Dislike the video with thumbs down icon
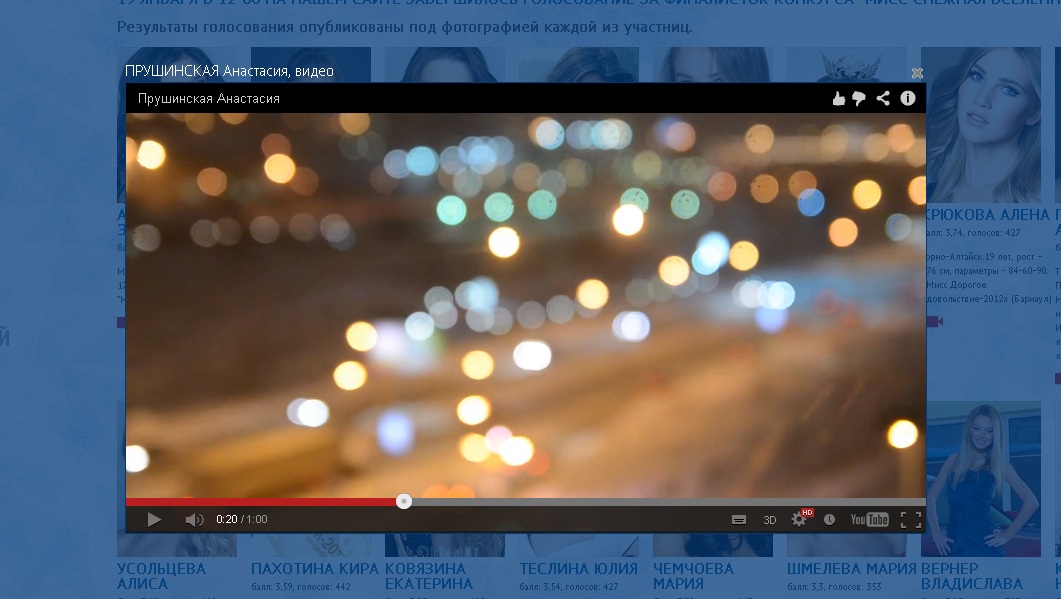 [x=859, y=99]
